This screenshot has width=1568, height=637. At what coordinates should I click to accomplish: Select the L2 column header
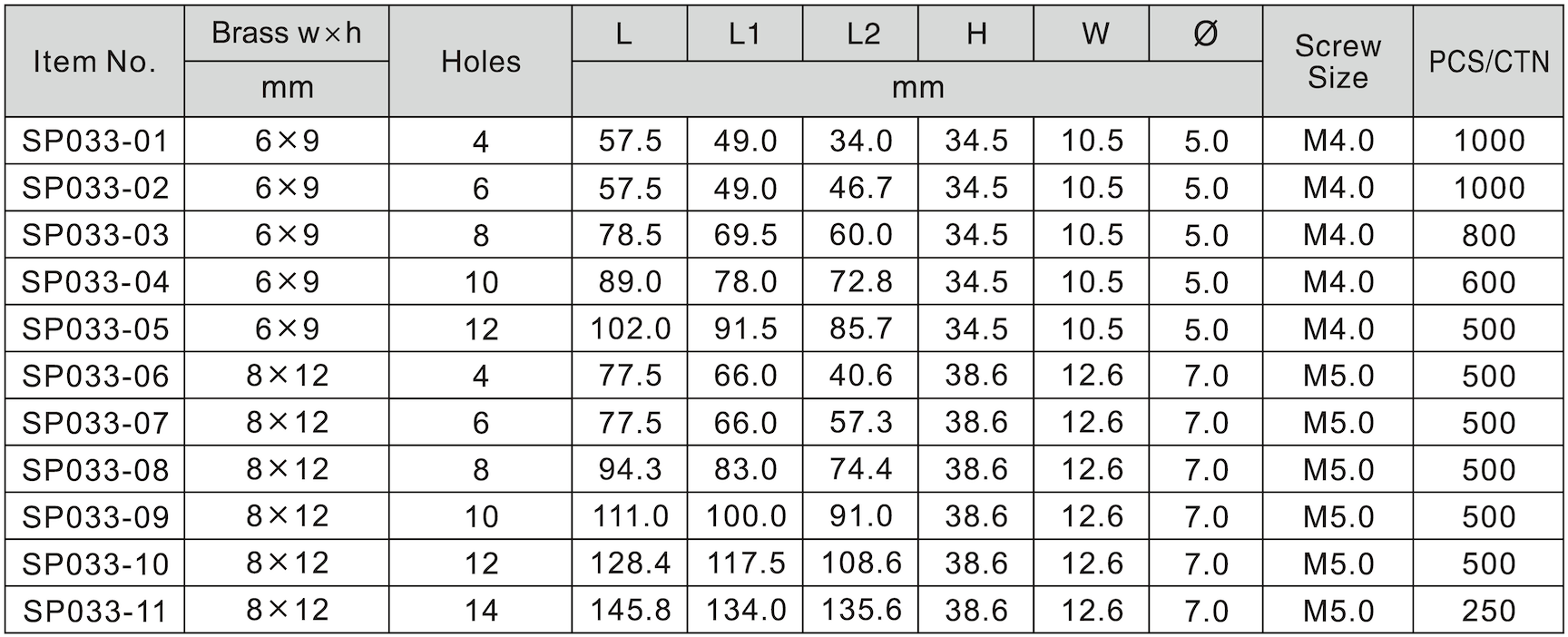(861, 34)
